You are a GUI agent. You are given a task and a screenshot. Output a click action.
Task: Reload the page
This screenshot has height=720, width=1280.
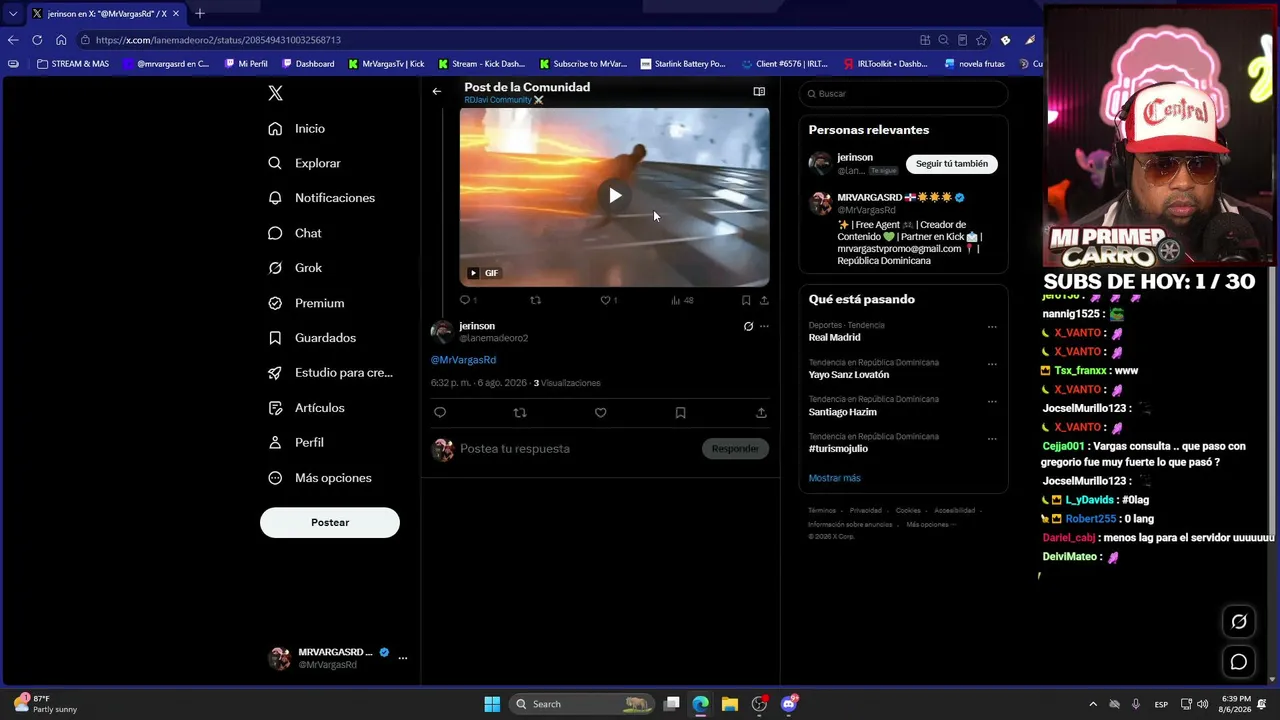(x=37, y=40)
